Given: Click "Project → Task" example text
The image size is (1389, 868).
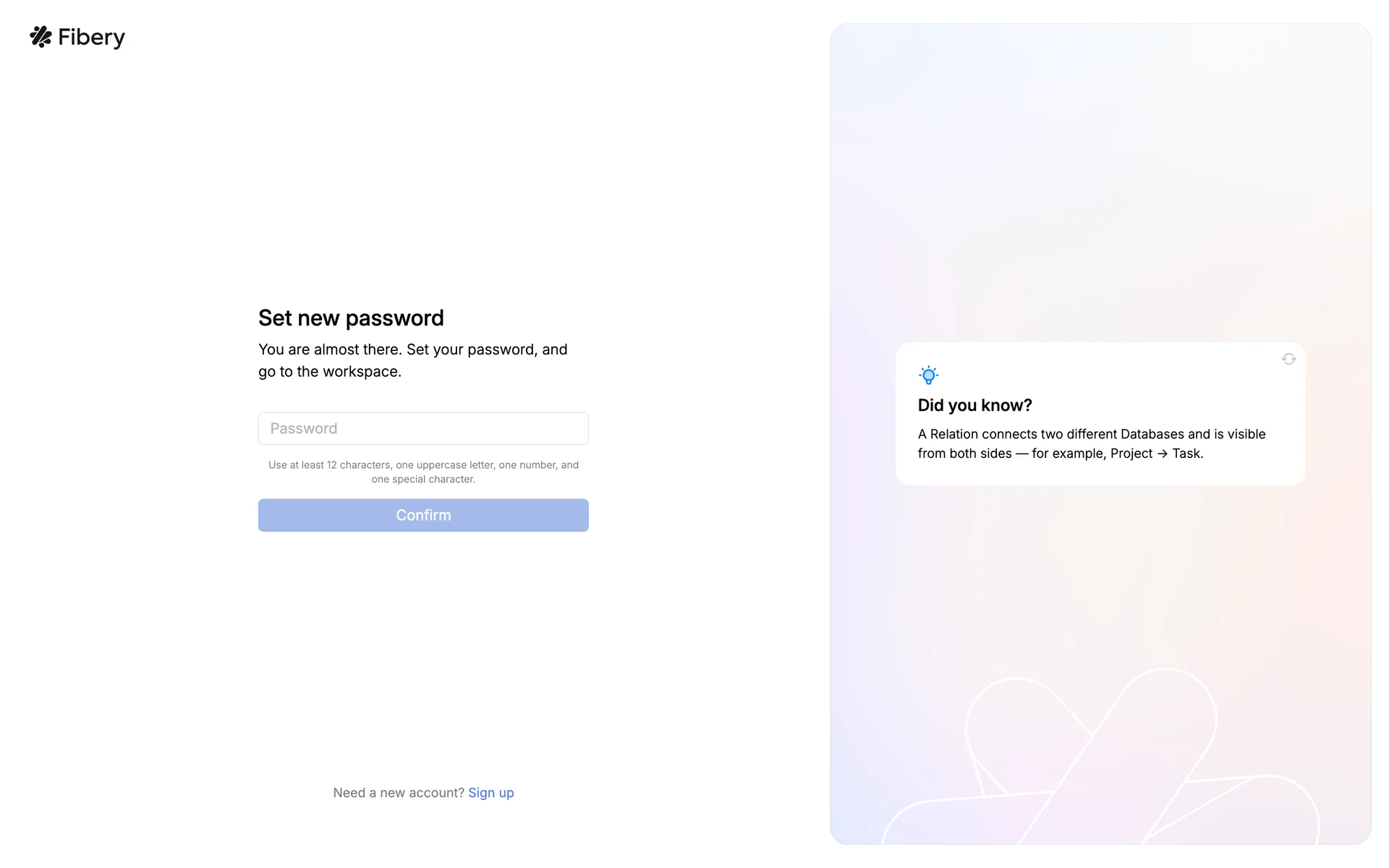Looking at the screenshot, I should click(x=1156, y=454).
